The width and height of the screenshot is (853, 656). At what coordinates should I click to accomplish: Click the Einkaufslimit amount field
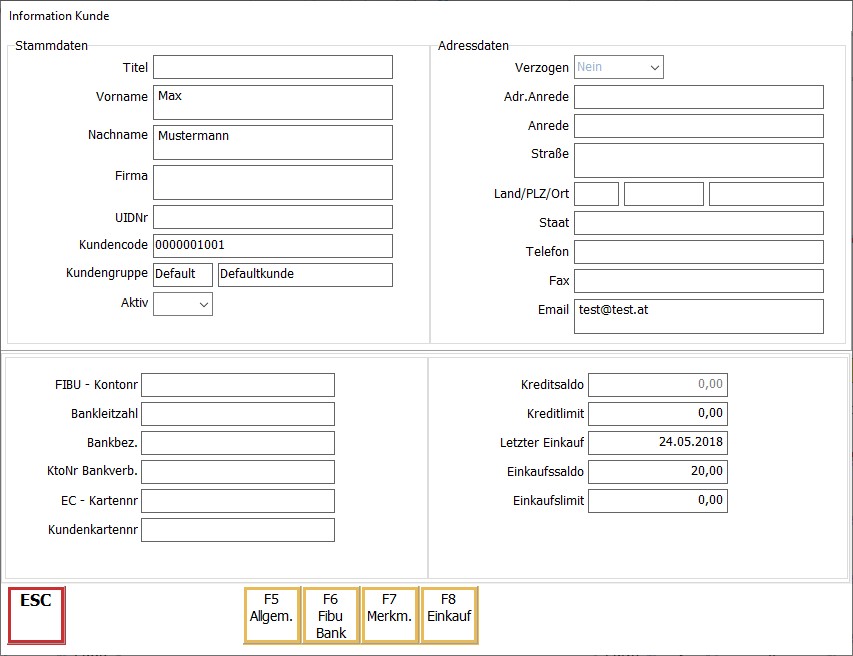tap(657, 500)
